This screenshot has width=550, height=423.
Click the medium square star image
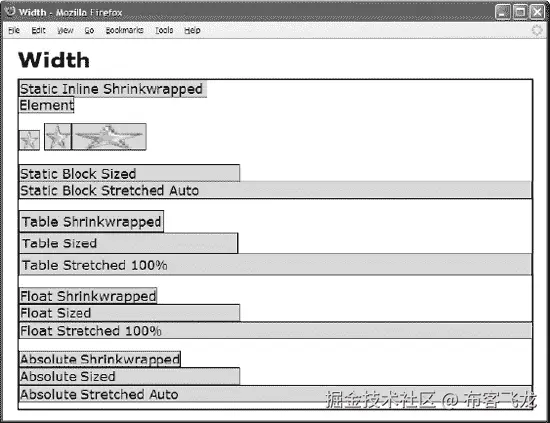[58, 136]
